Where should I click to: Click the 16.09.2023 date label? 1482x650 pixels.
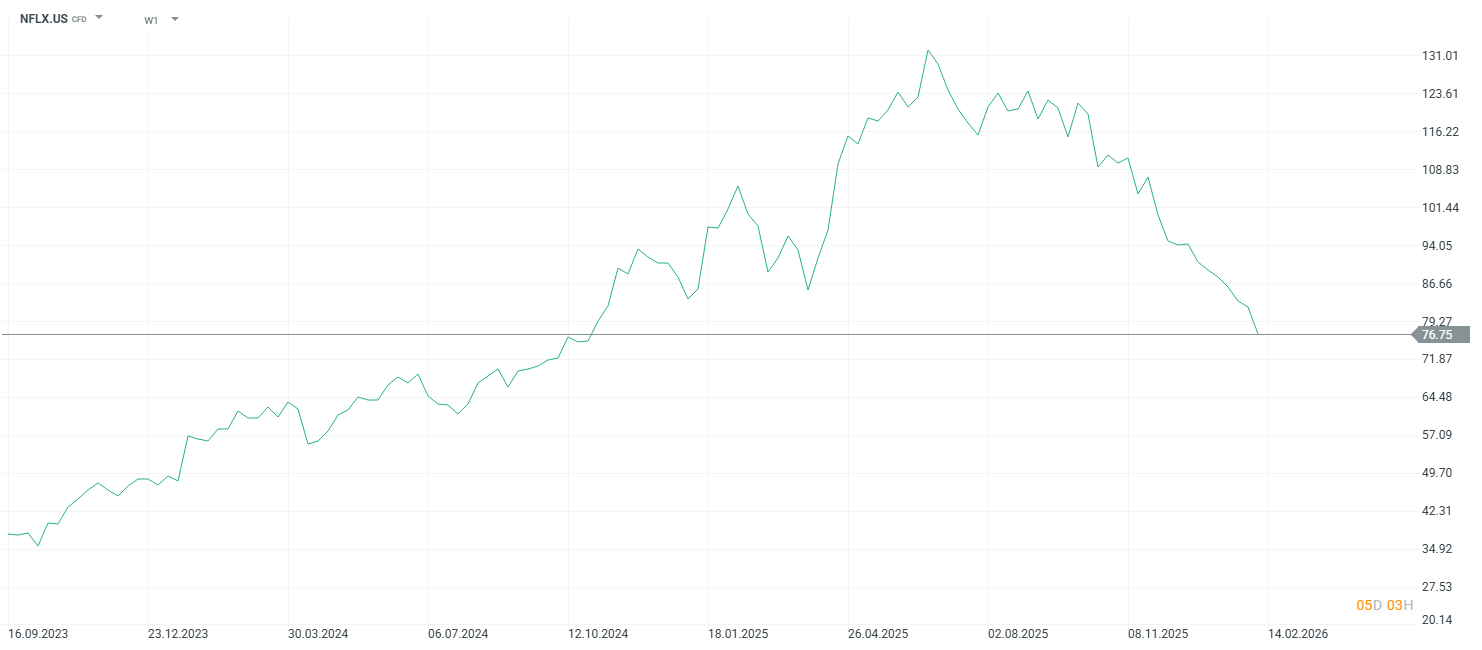[x=37, y=634]
